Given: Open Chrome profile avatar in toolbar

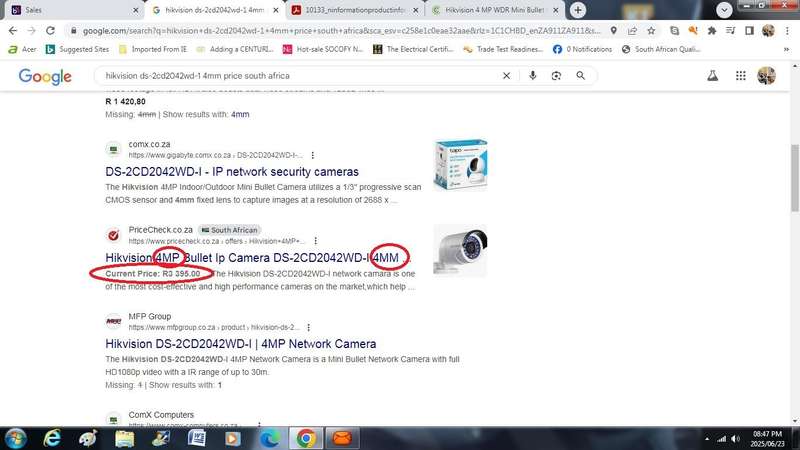Looking at the screenshot, I should point(768,31).
